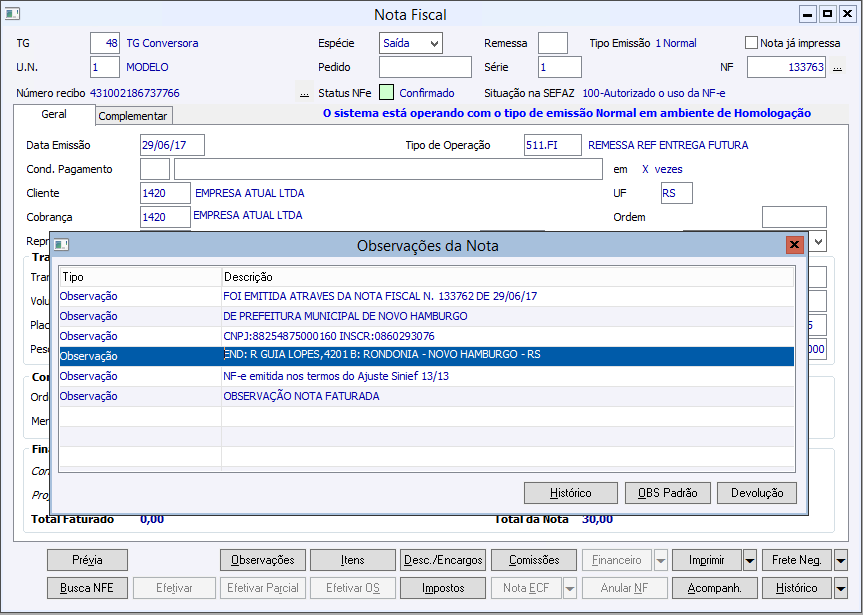863x615 pixels.
Task: Click the Busca NFE button
Action: click(88, 588)
